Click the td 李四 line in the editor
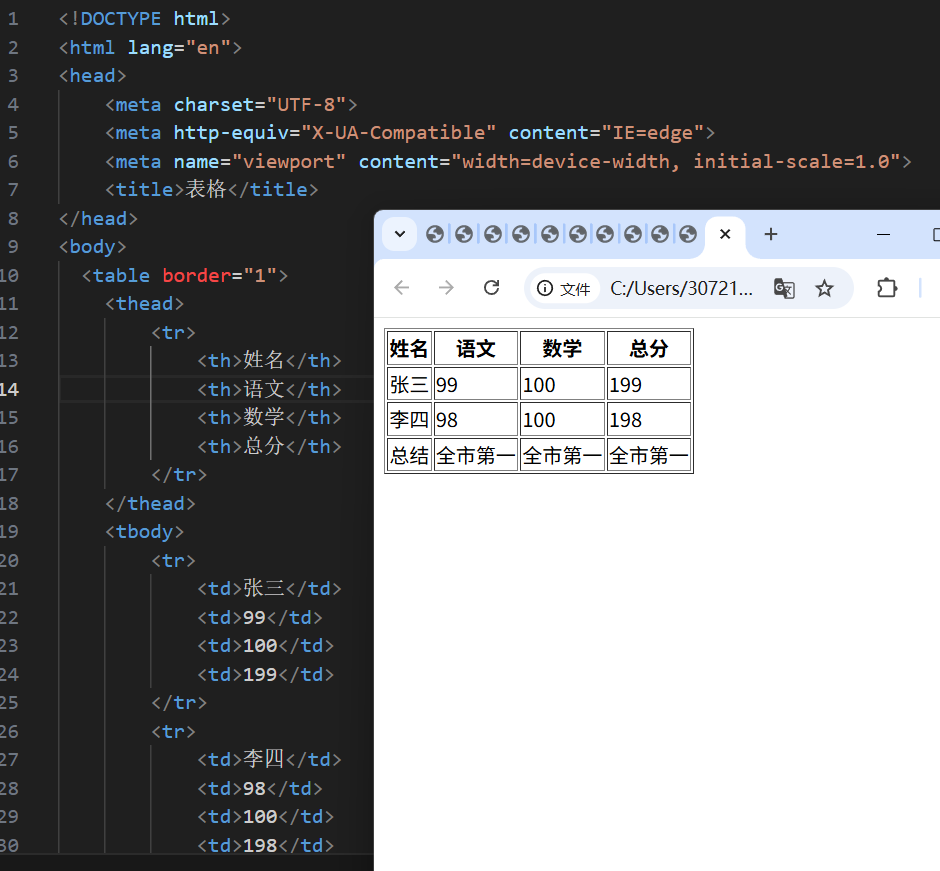Image resolution: width=940 pixels, height=871 pixels. tap(270, 760)
